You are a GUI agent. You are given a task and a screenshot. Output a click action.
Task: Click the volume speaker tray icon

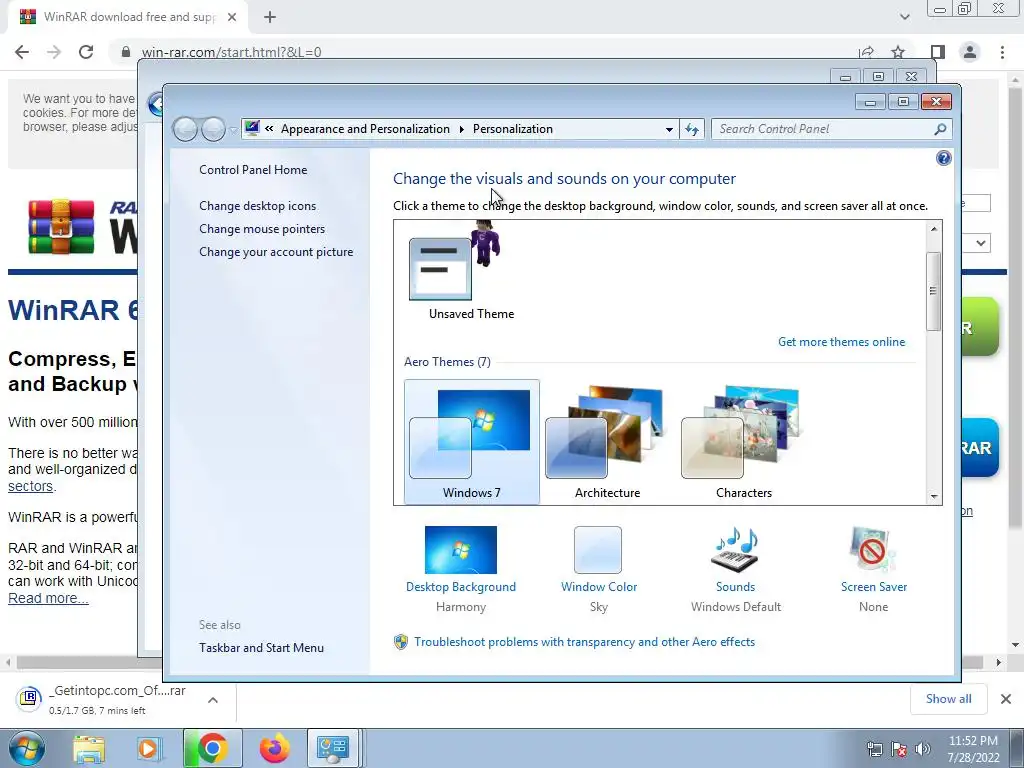tap(922, 749)
